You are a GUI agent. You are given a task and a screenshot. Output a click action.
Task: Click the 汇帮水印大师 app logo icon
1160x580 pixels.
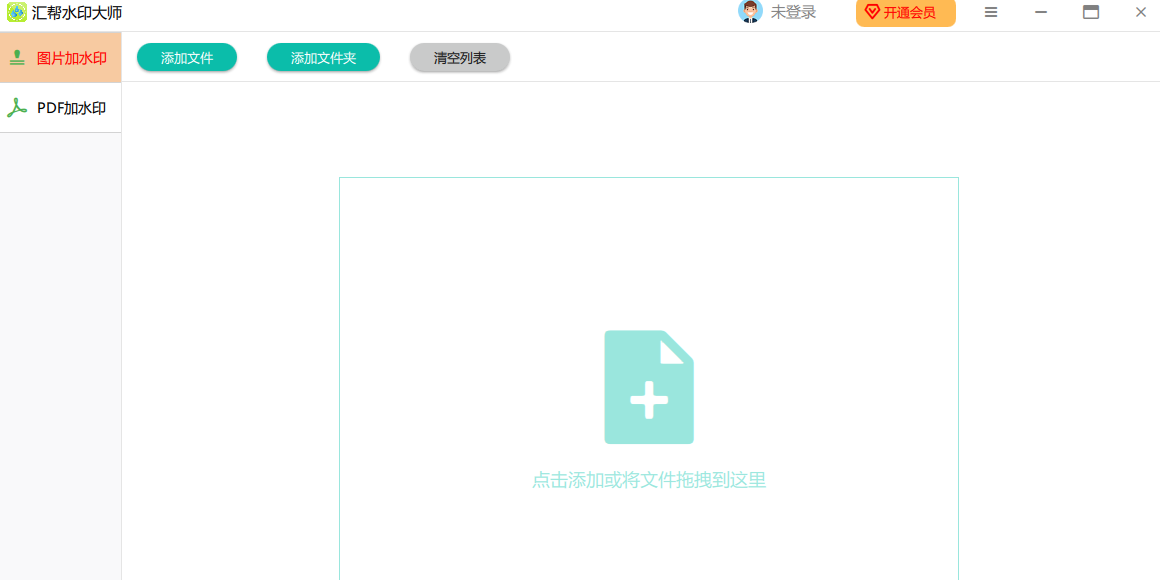16,12
